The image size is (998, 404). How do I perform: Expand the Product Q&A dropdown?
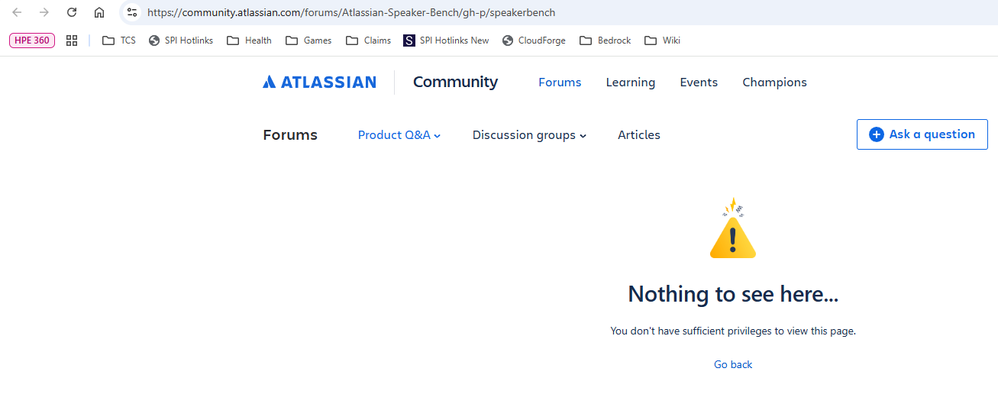(399, 135)
